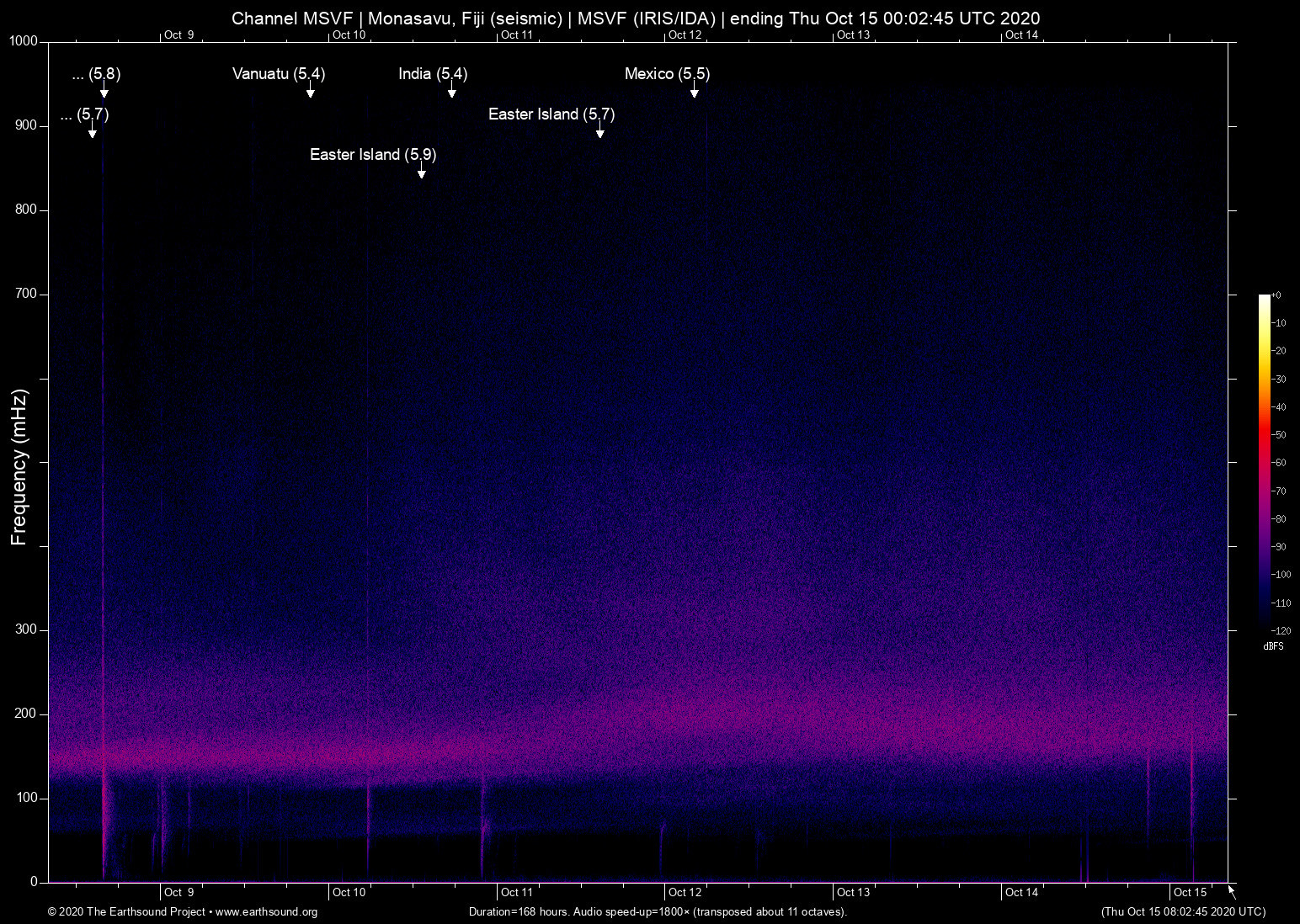The height and width of the screenshot is (924, 1300).
Task: Click the Easter Island (5.9) annotation text
Action: (x=373, y=155)
